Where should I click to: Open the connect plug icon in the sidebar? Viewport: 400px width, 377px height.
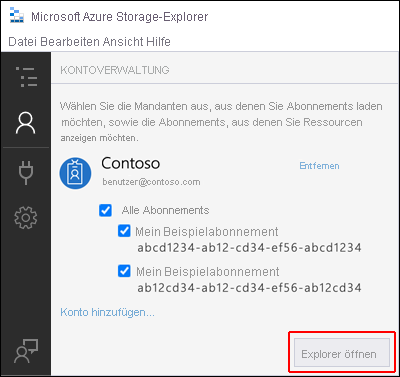click(x=26, y=173)
